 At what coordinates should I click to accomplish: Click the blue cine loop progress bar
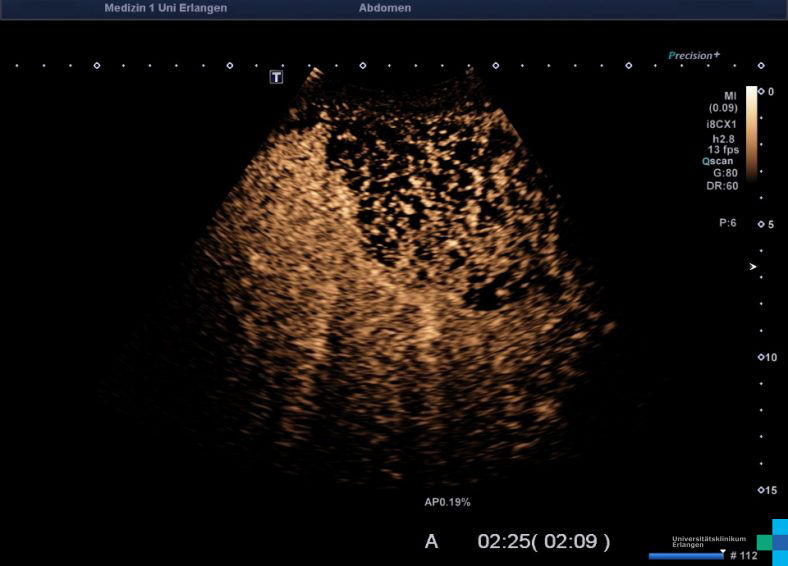tap(685, 555)
